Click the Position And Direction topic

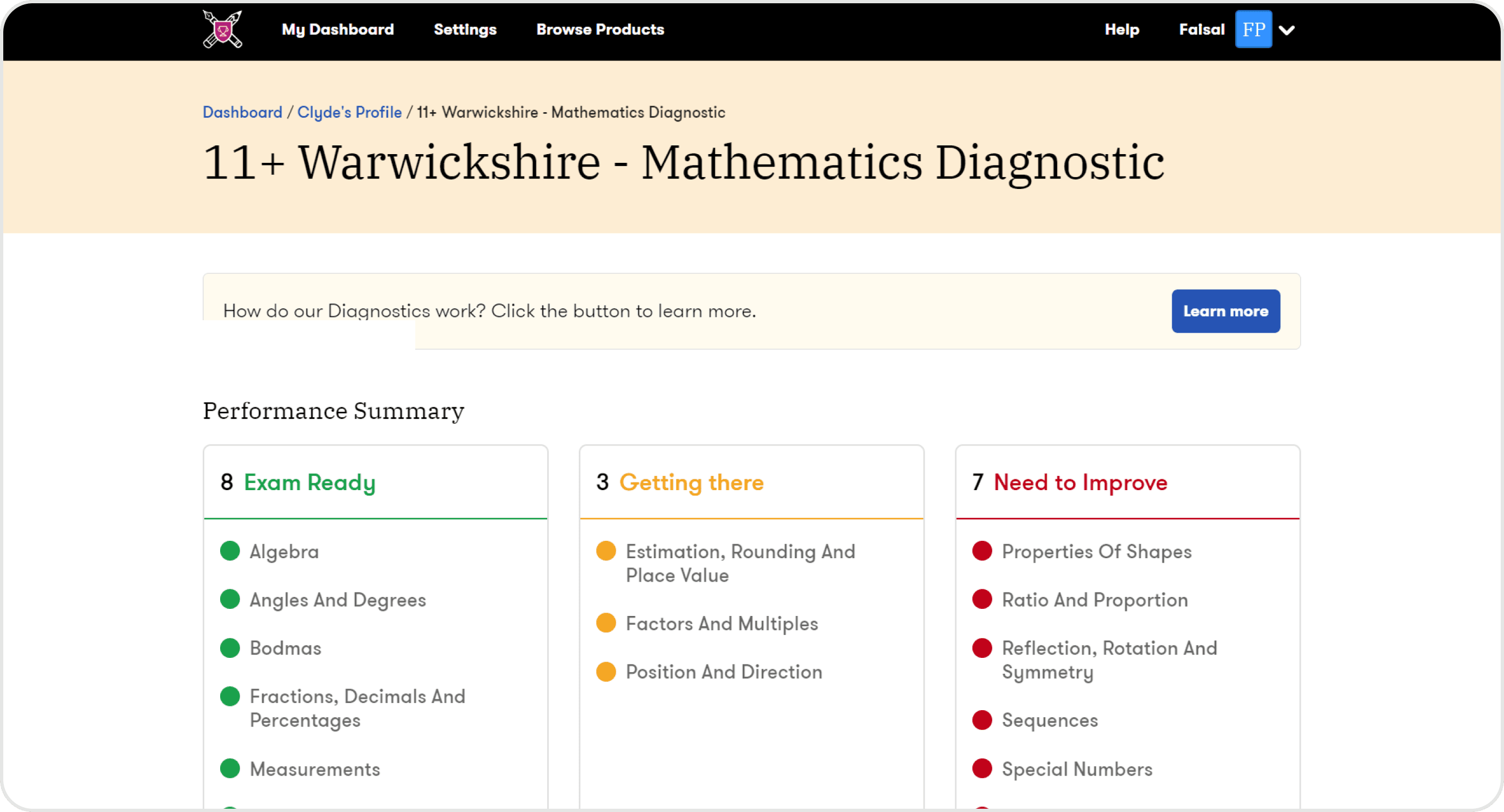pyautogui.click(x=724, y=672)
